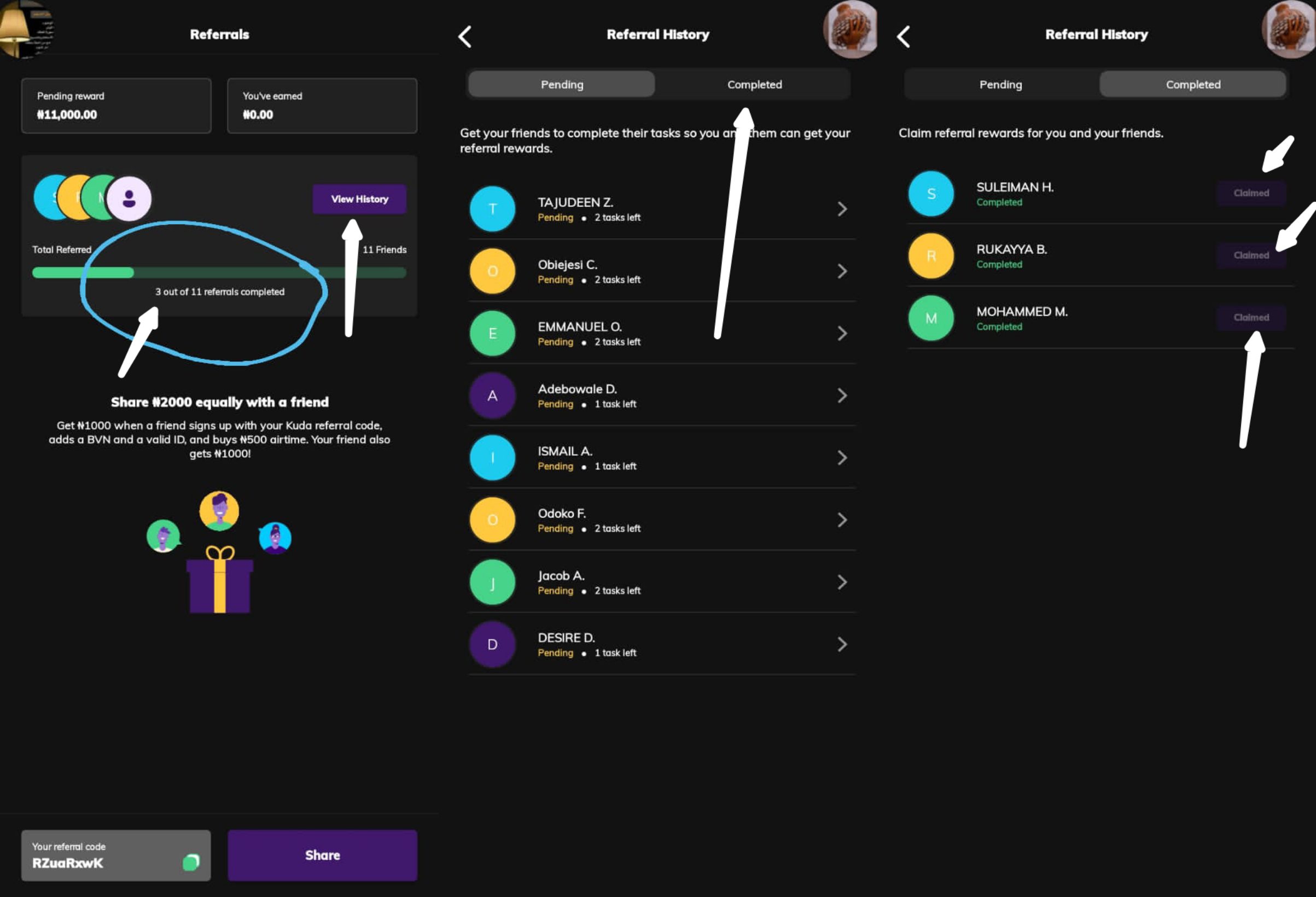Click the purple gift box illustration
The width and height of the screenshot is (1316, 897).
click(x=220, y=583)
